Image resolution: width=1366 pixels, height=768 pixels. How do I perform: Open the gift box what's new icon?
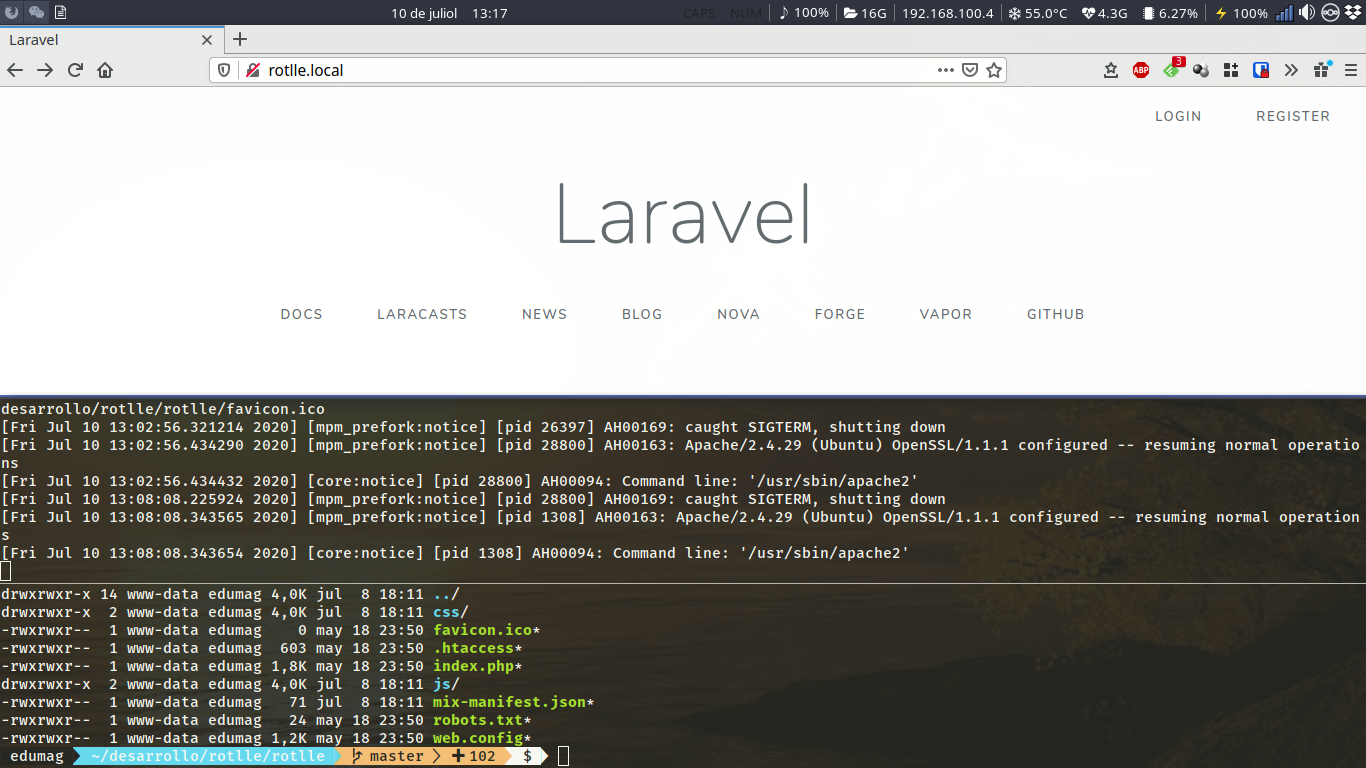pos(1322,69)
